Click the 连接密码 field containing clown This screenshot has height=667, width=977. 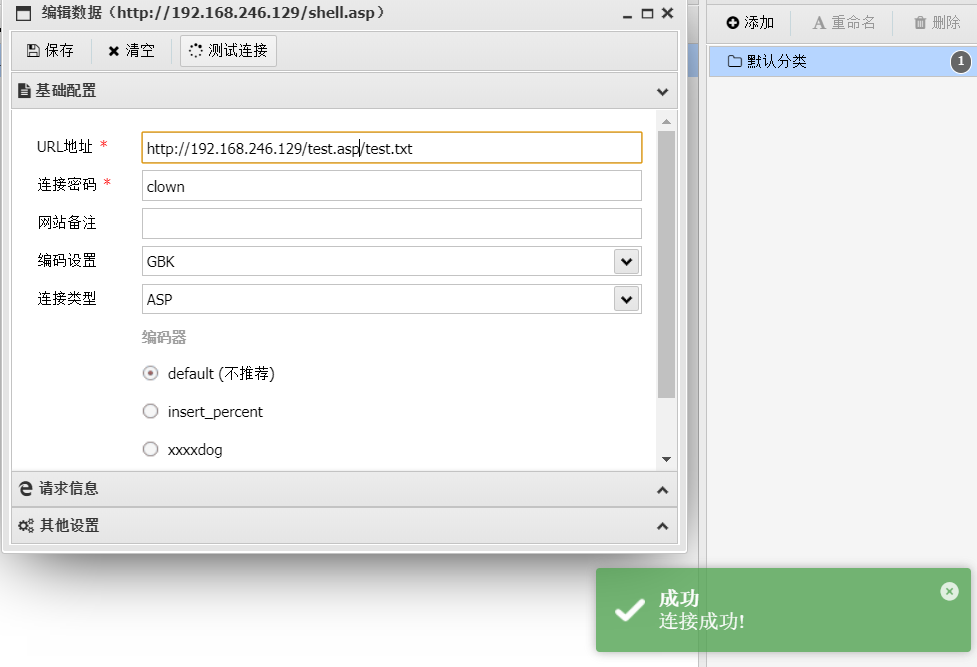(391, 186)
